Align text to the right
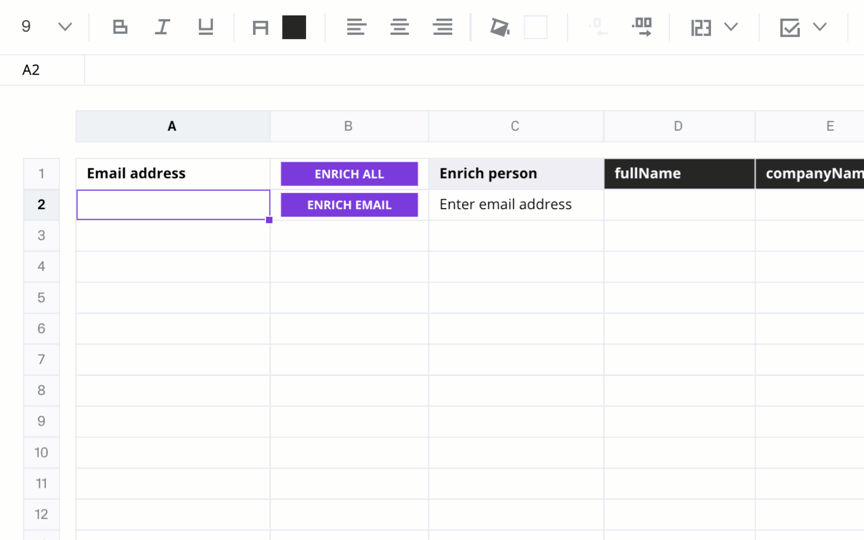 (x=442, y=27)
